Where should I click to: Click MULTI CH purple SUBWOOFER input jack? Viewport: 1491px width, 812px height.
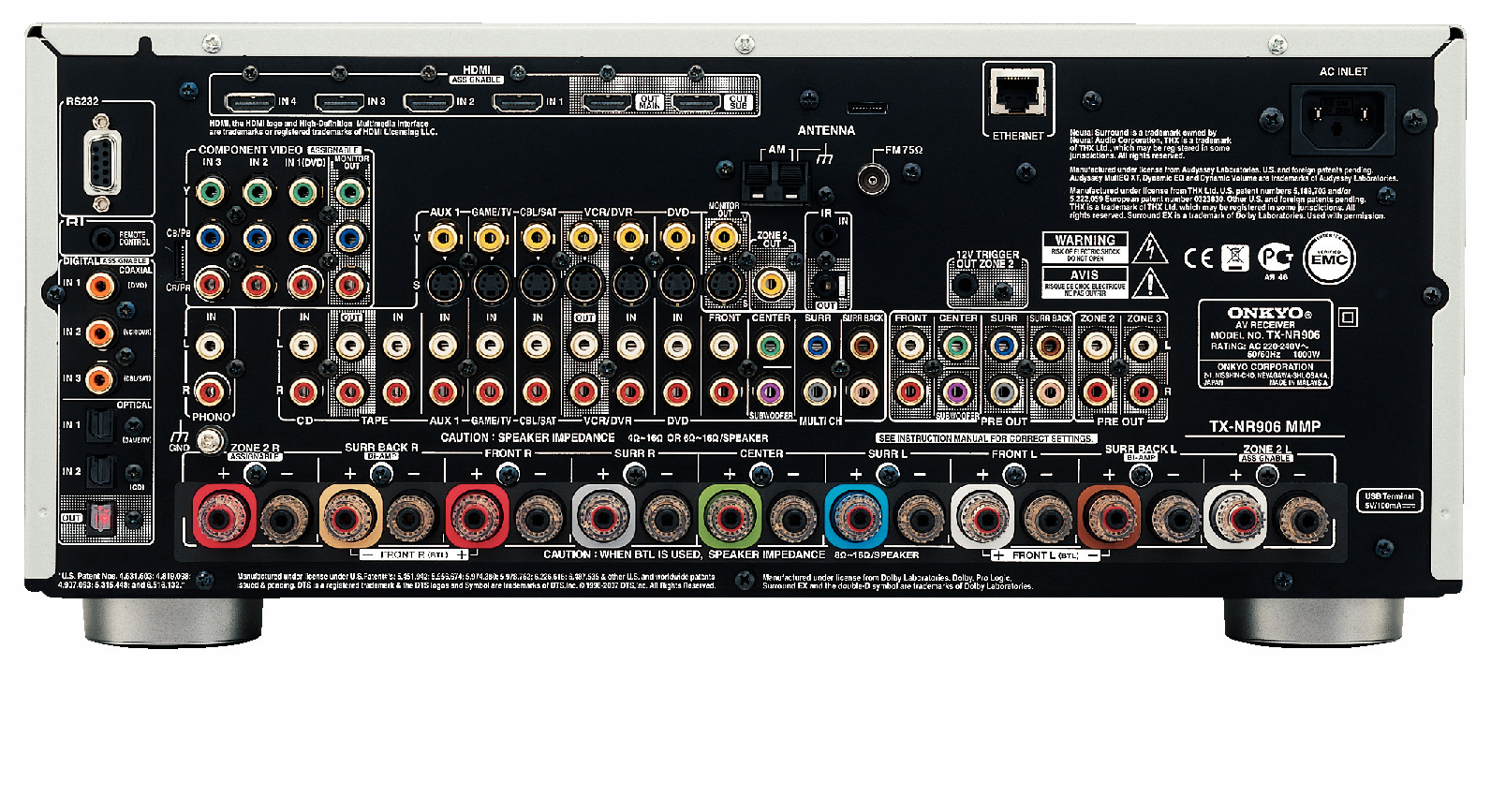tap(770, 391)
